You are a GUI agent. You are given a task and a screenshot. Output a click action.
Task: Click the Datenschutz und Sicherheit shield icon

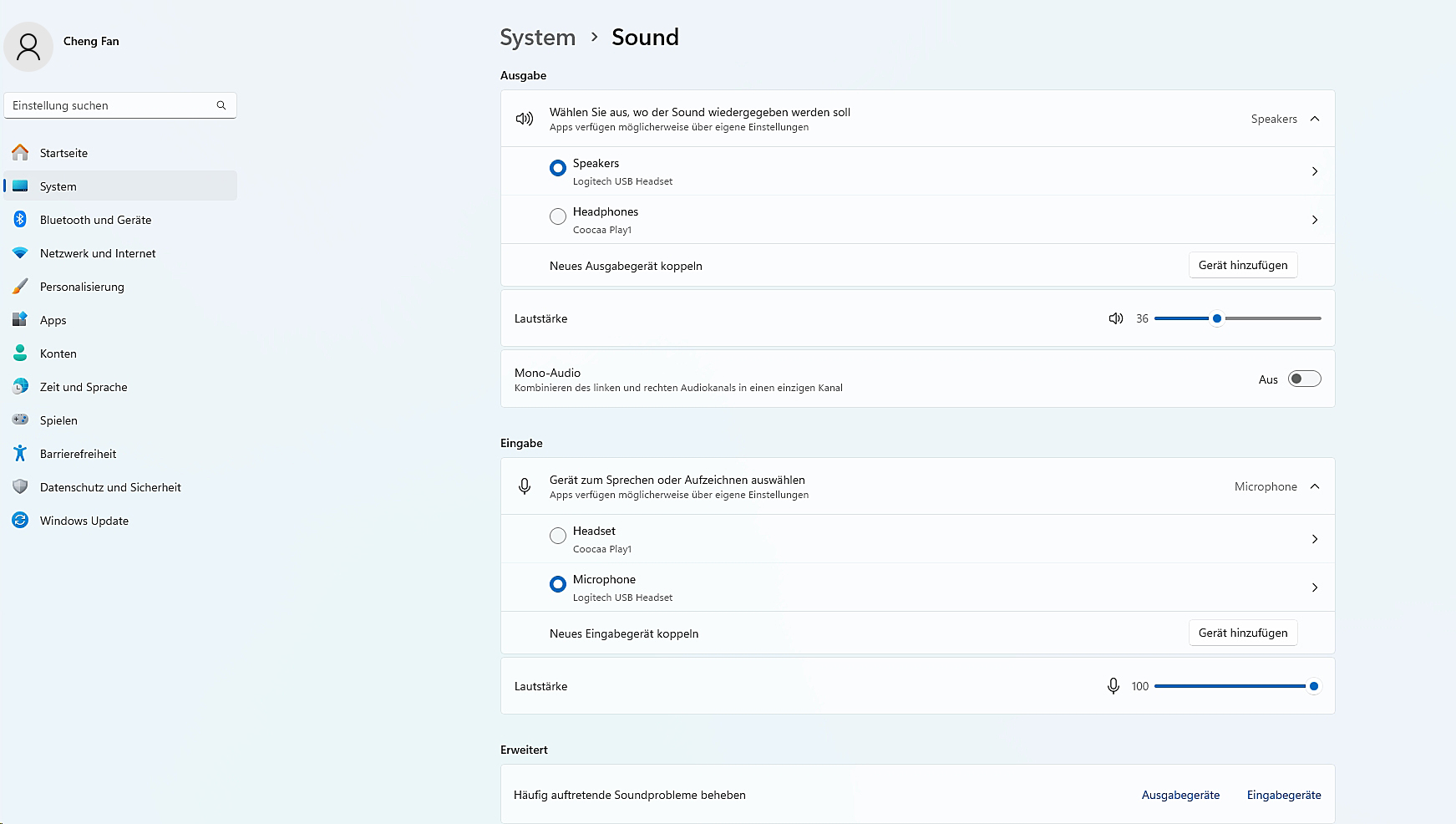20,486
